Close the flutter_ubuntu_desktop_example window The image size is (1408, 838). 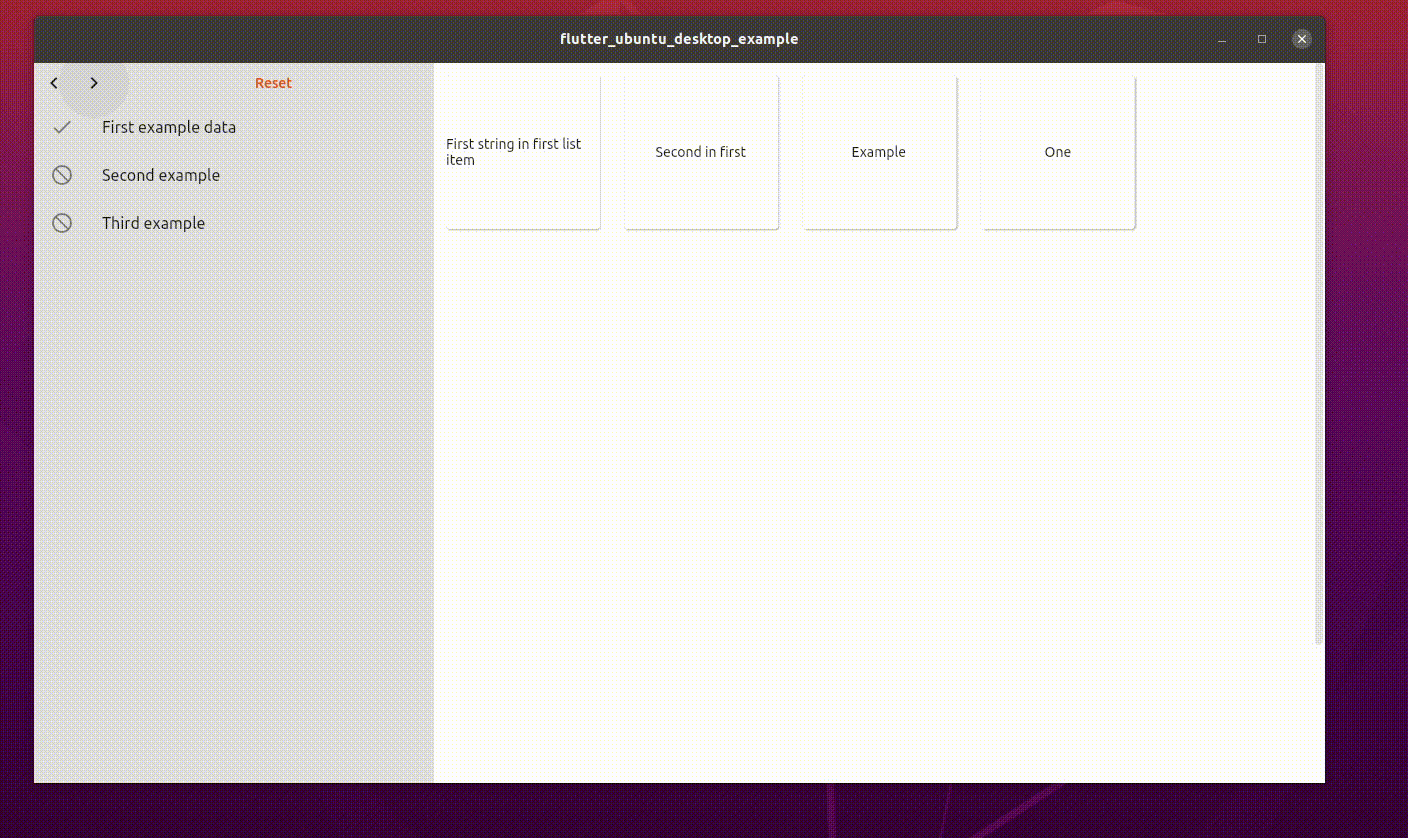(x=1301, y=39)
